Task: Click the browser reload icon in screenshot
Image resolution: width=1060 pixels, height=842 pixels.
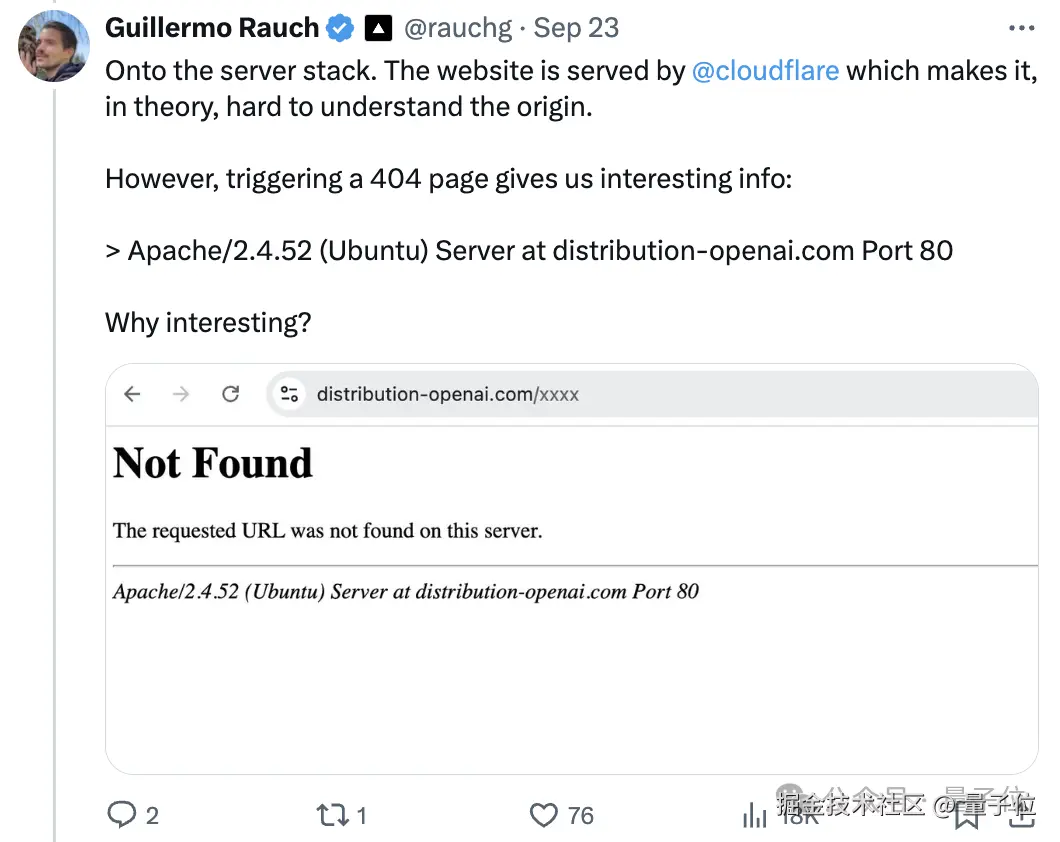Action: tap(231, 394)
